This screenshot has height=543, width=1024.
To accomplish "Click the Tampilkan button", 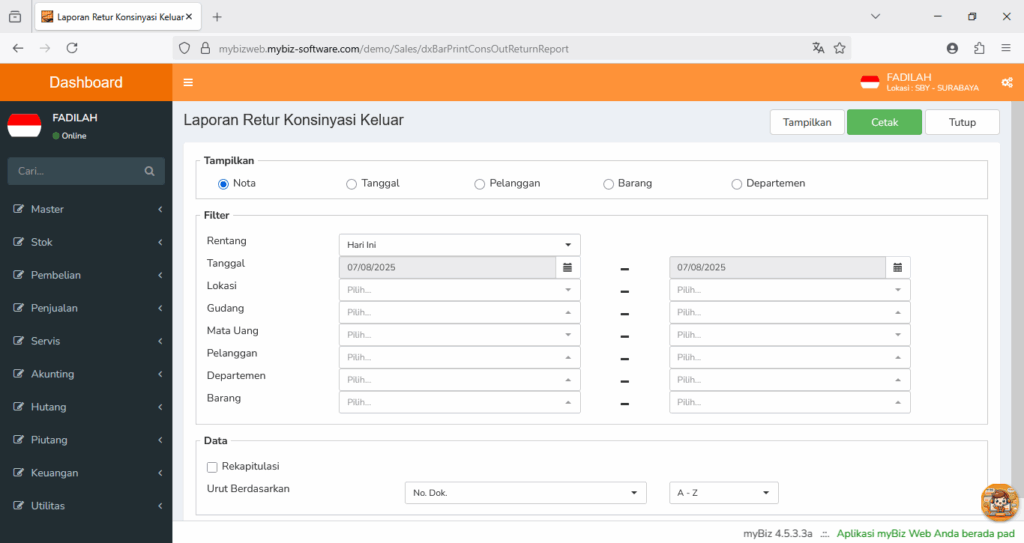I will click(x=807, y=122).
